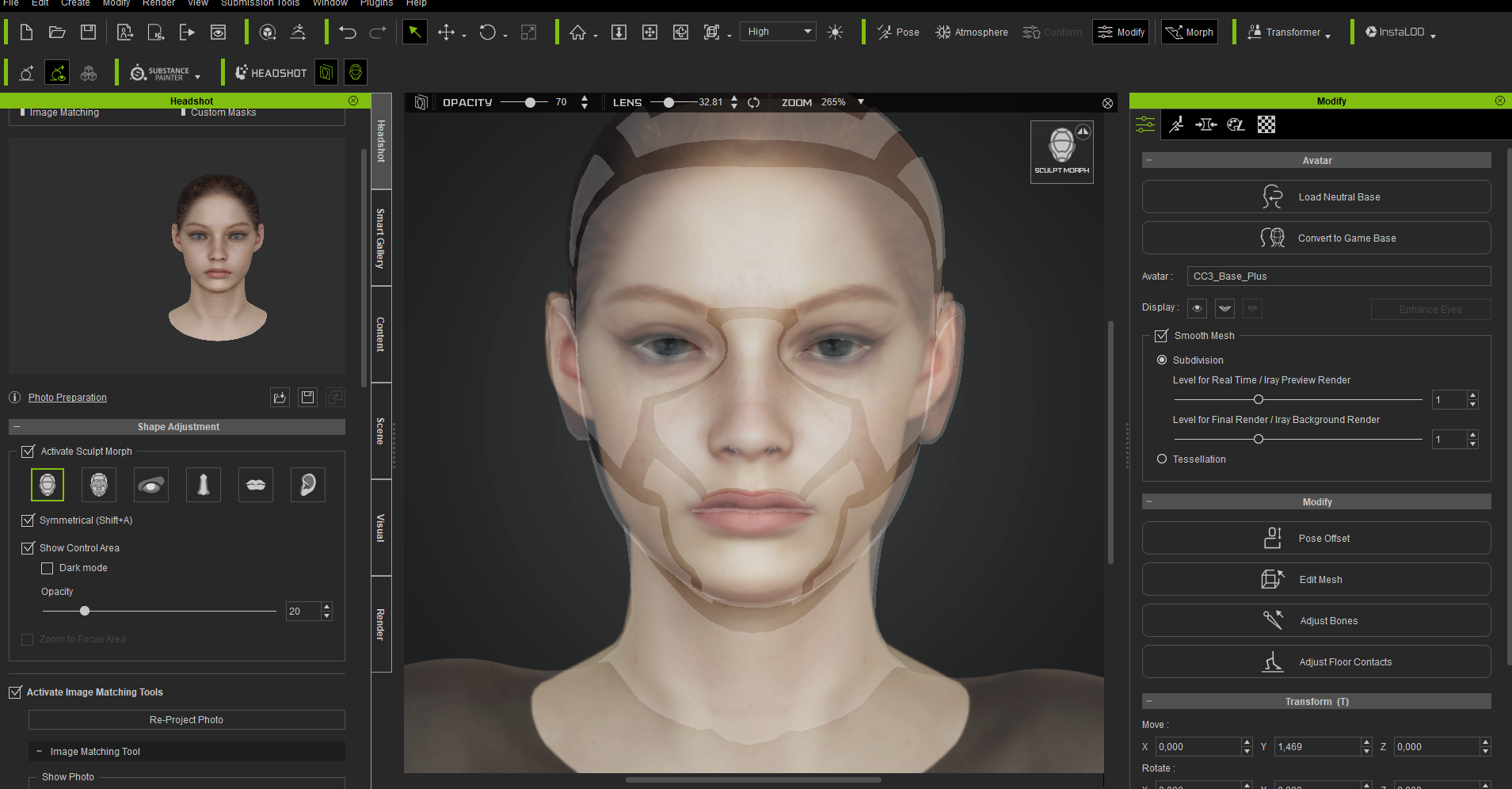This screenshot has width=1512, height=789.
Task: Select the Move object tool
Action: point(447,32)
